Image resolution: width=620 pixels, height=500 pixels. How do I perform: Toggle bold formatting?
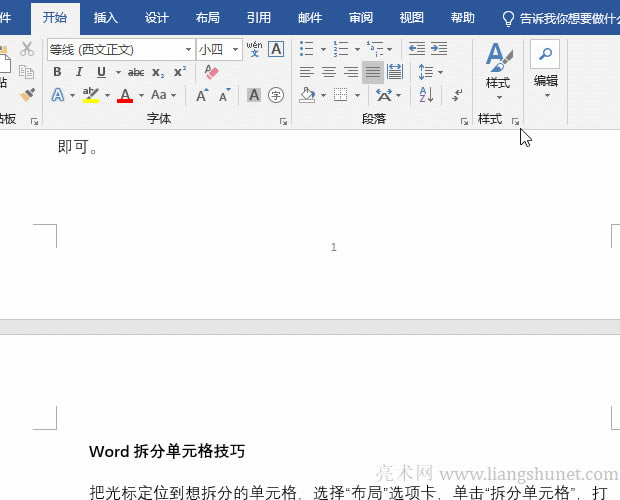tap(57, 72)
